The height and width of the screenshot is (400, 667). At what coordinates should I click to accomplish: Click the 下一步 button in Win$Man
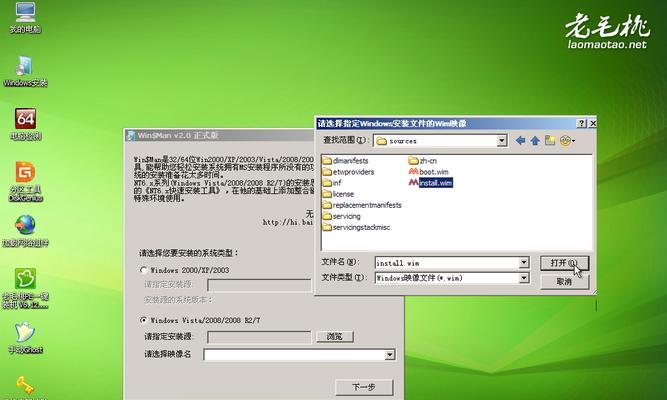pyautogui.click(x=364, y=387)
